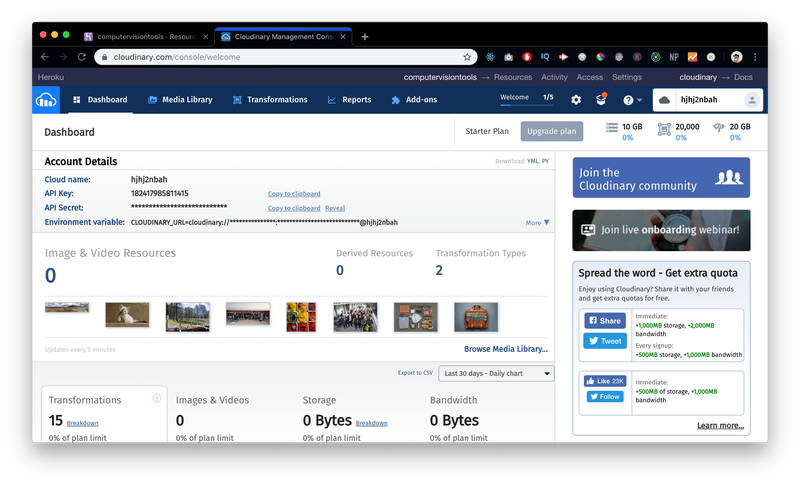Open the Add-ons tab
This screenshot has height=485, width=800.
(x=414, y=100)
